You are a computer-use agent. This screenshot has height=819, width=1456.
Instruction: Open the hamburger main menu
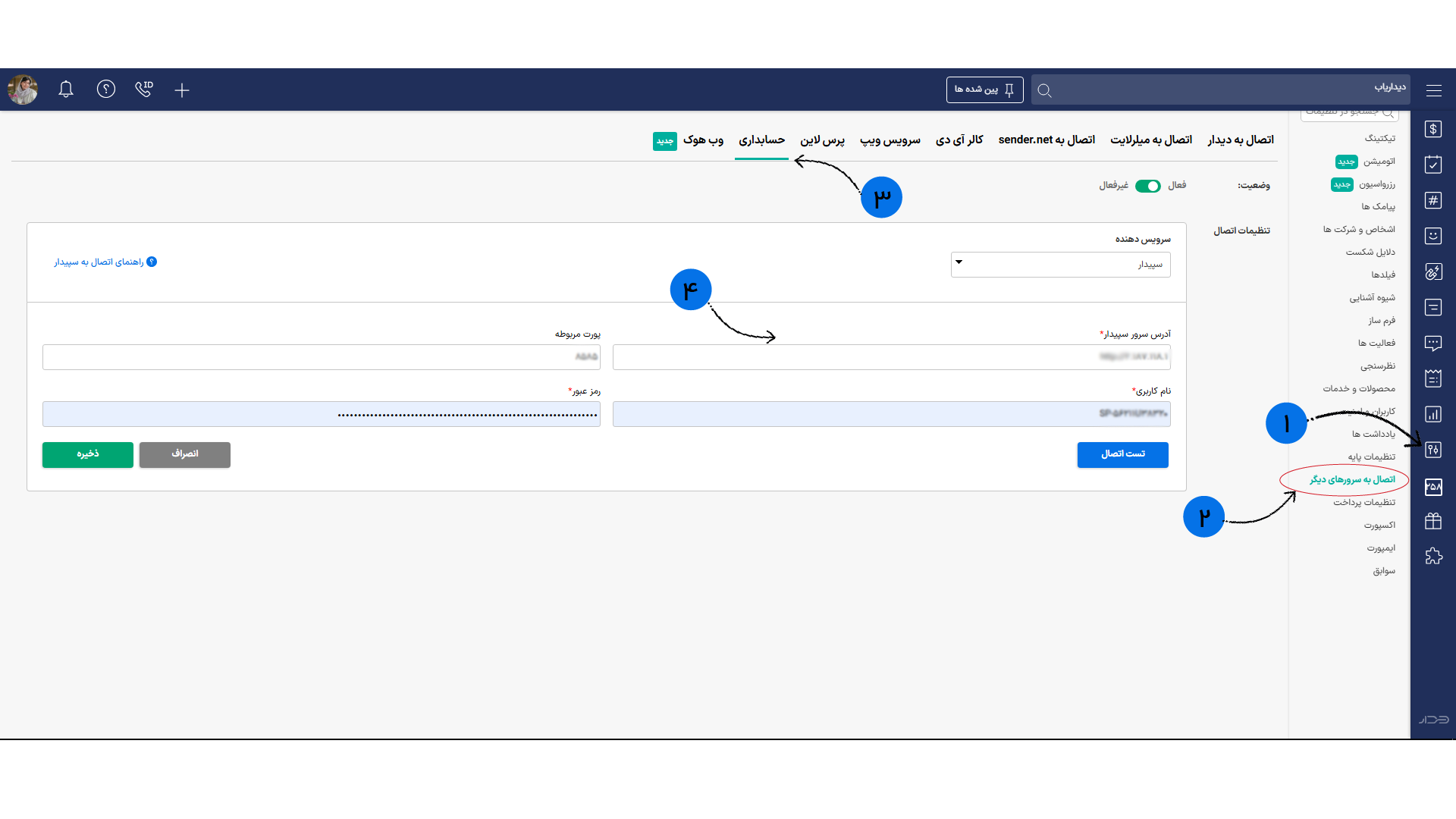pos(1433,90)
